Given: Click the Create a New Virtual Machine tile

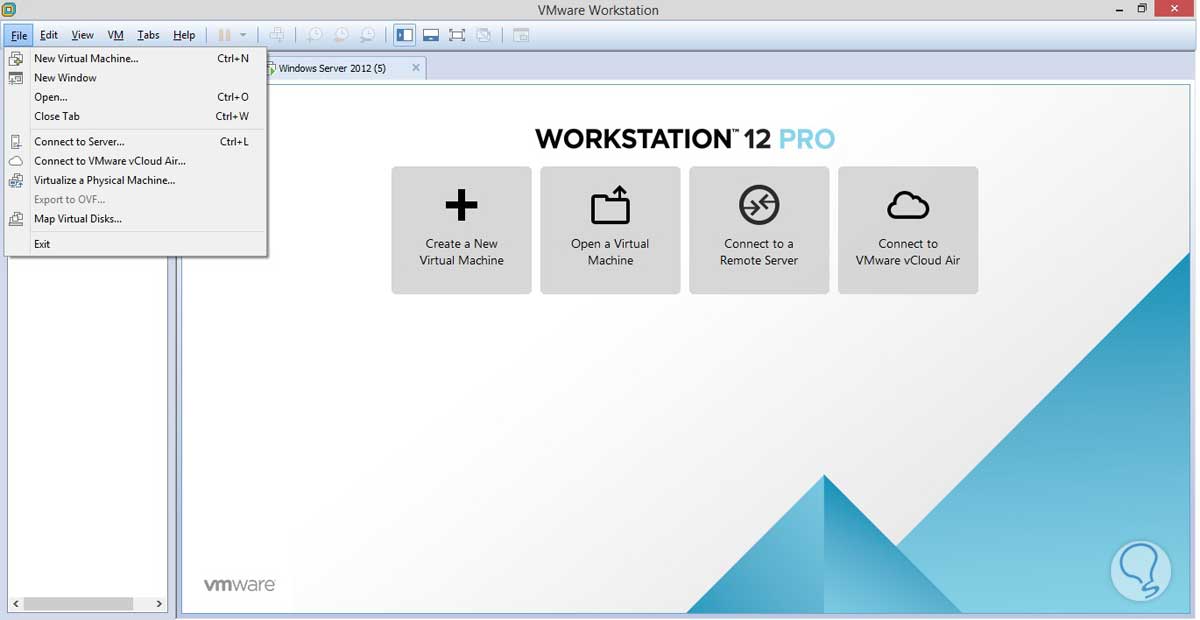Looking at the screenshot, I should [x=461, y=230].
